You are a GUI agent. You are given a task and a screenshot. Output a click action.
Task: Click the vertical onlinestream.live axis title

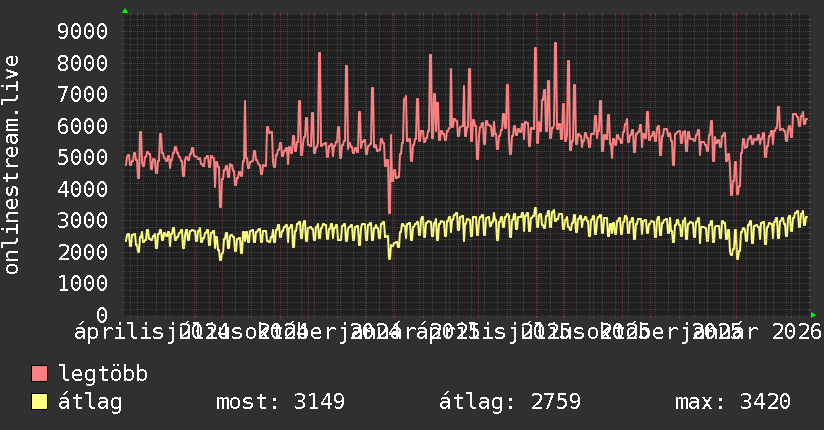pos(11,165)
